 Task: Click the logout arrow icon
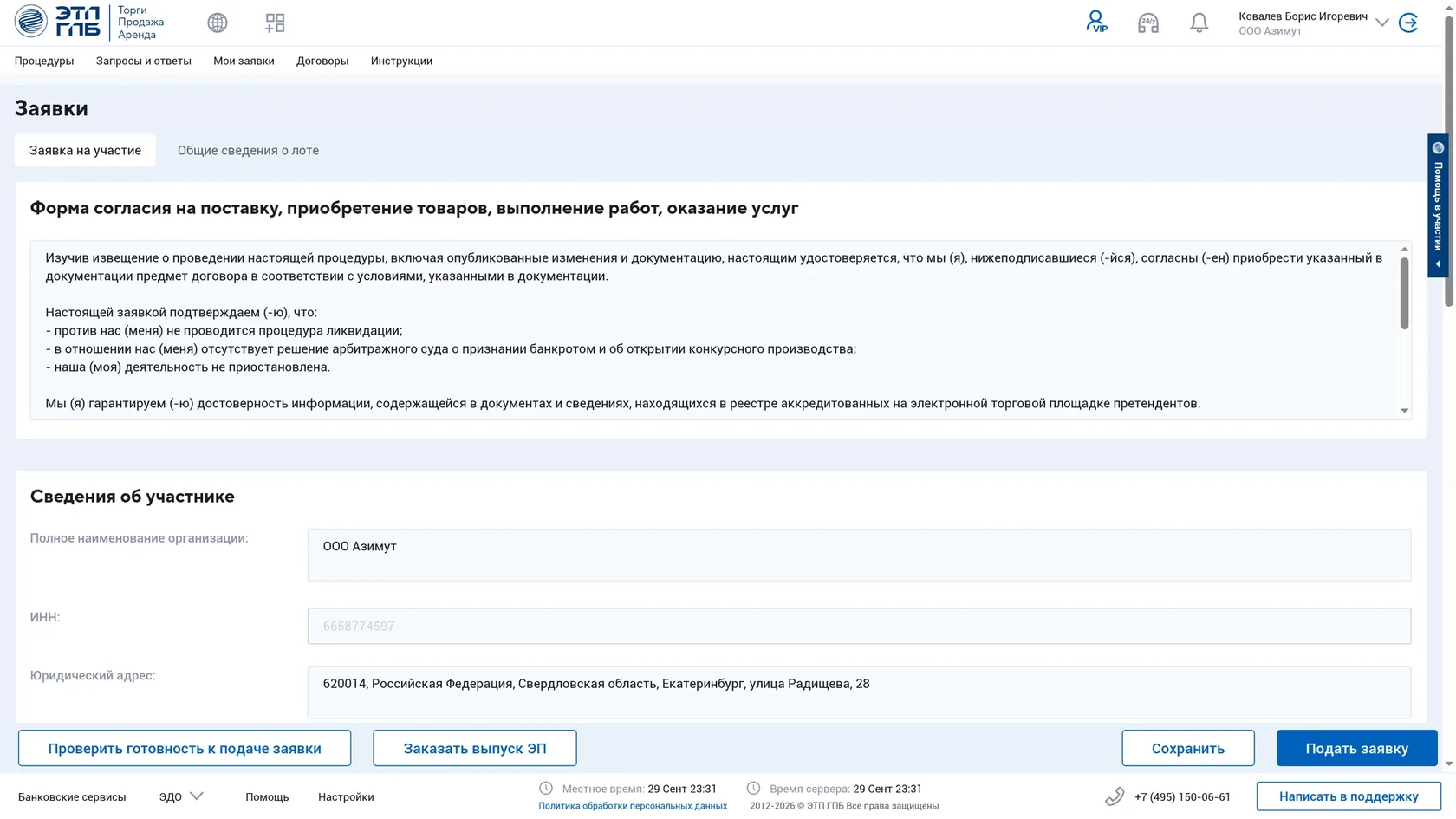click(x=1408, y=23)
